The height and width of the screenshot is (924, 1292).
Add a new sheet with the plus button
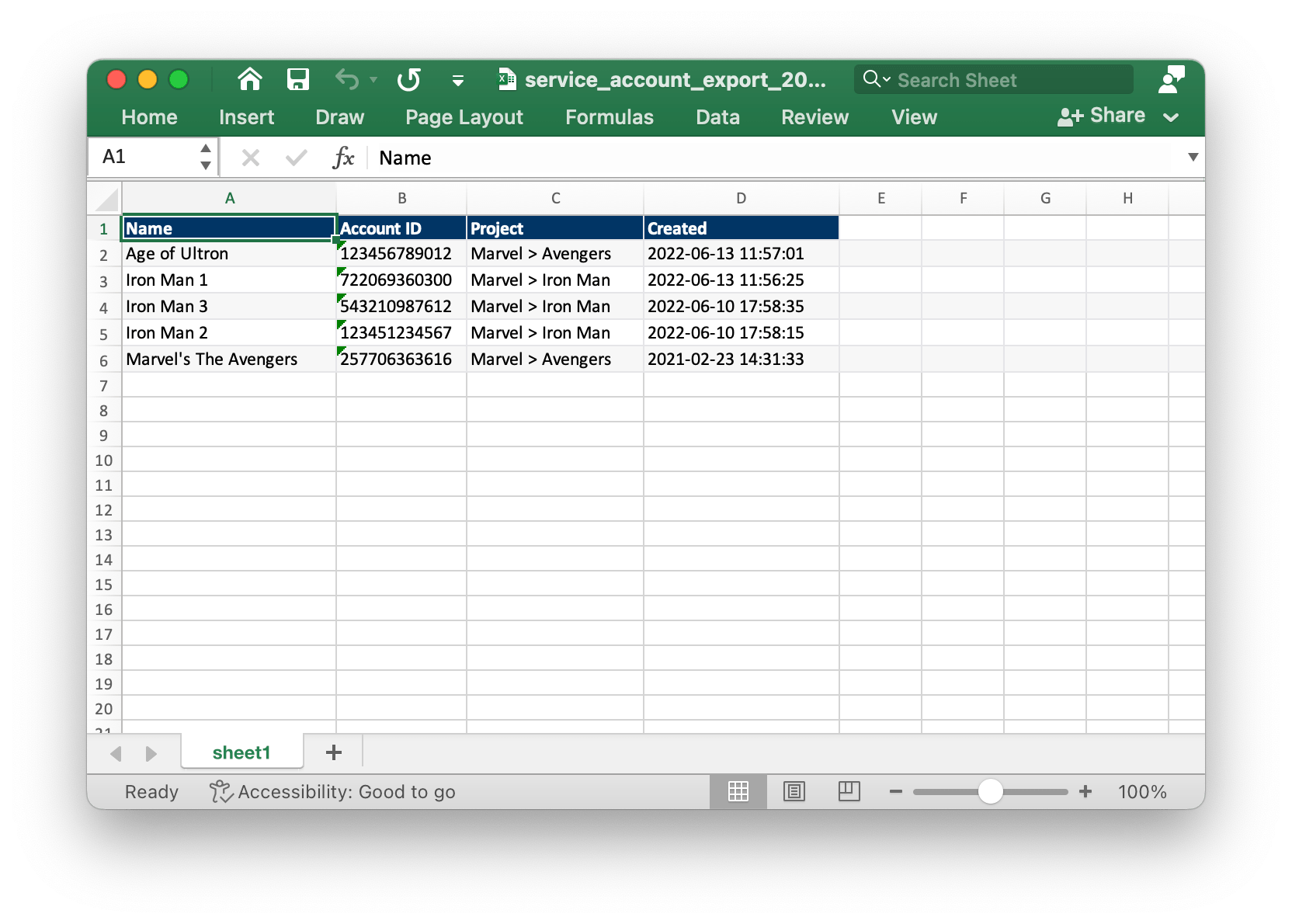point(333,752)
